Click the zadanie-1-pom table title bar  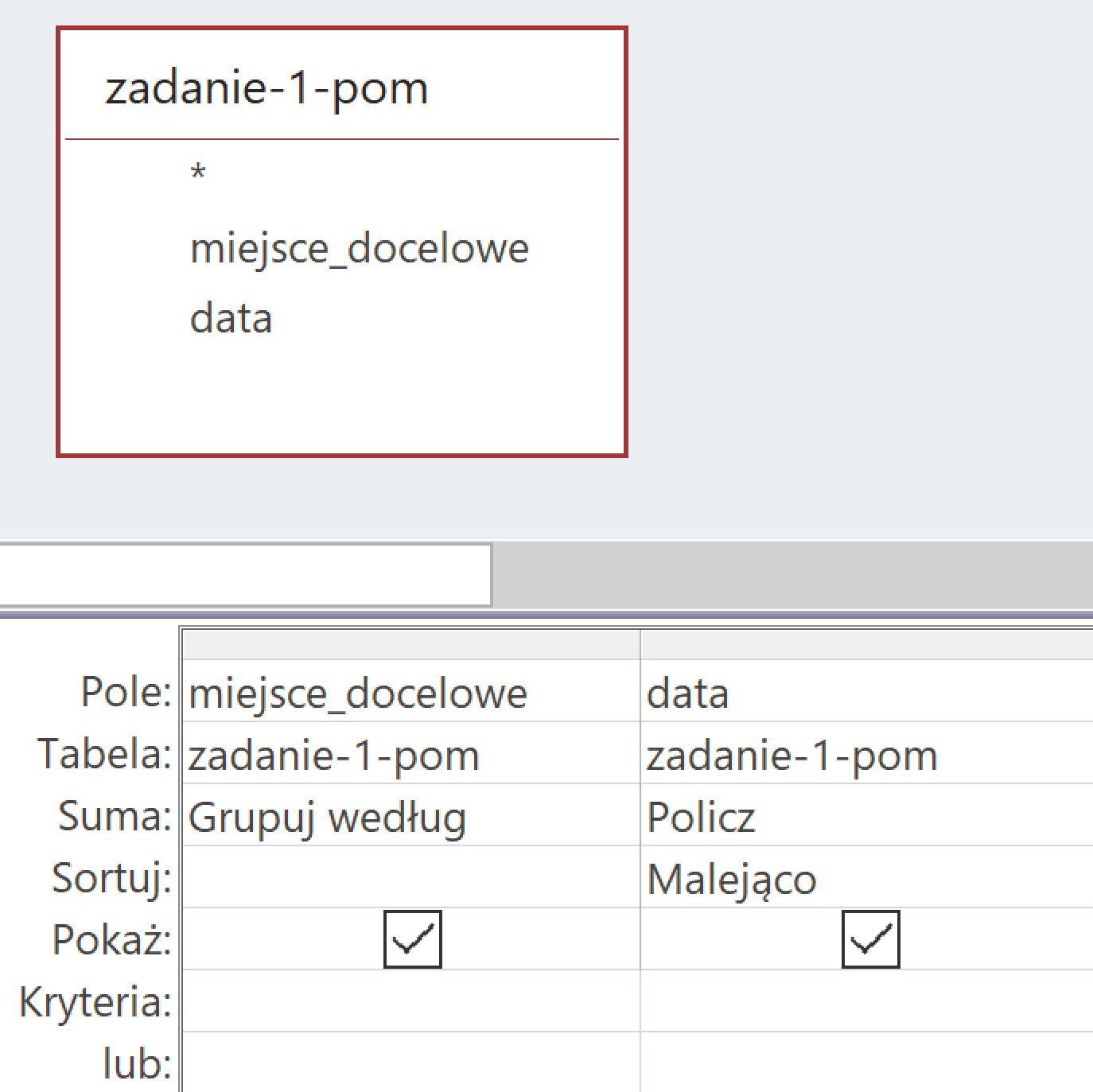(268, 87)
